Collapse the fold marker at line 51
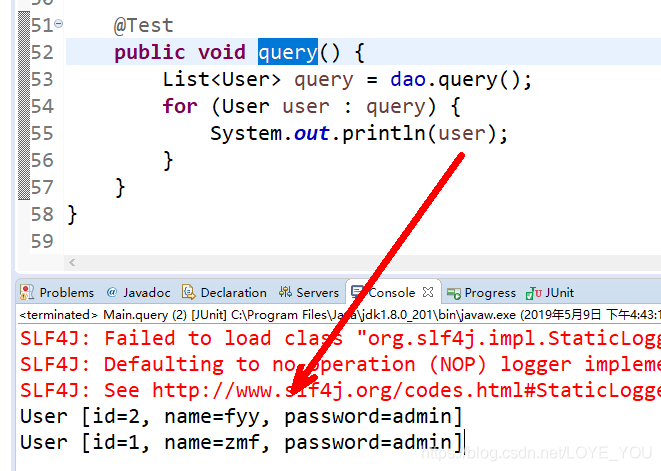This screenshot has height=471, width=661. point(59,24)
